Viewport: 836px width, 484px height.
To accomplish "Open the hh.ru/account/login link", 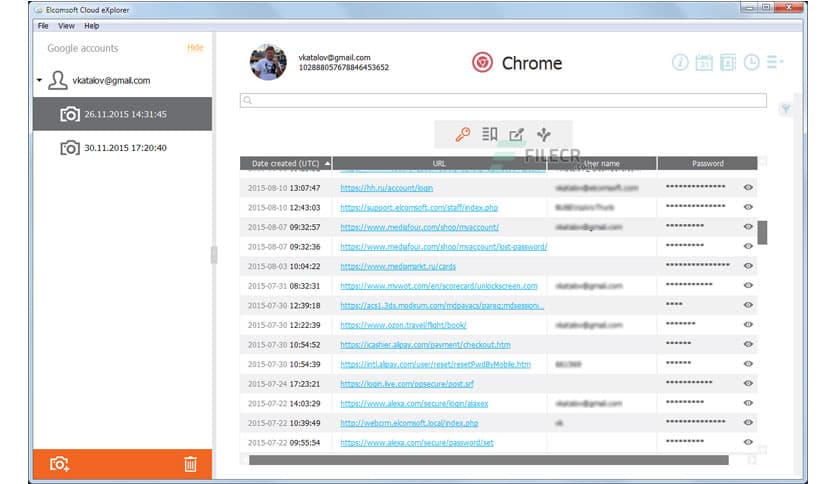I will point(387,188).
